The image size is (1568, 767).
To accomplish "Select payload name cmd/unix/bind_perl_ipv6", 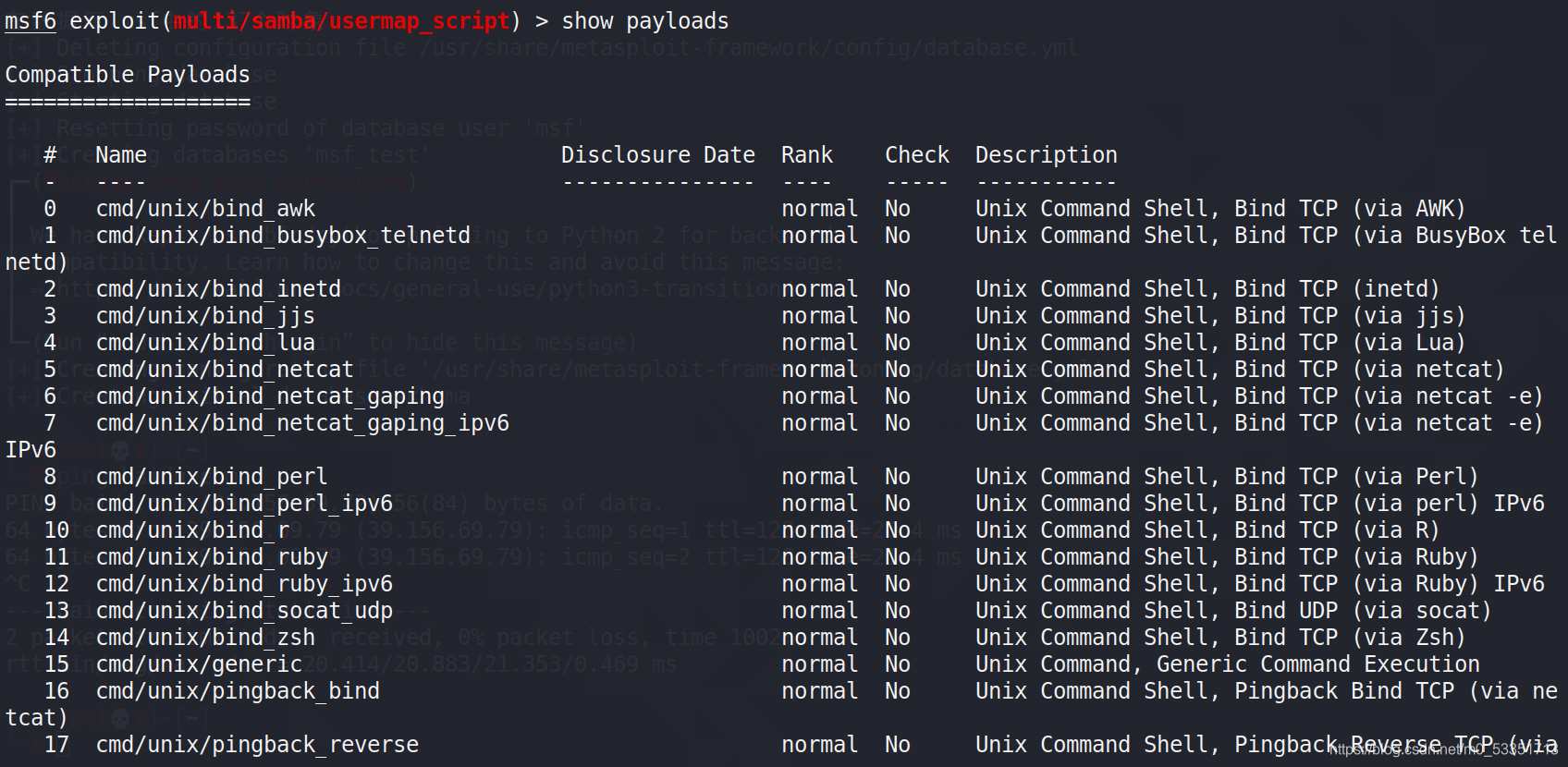I will (244, 504).
